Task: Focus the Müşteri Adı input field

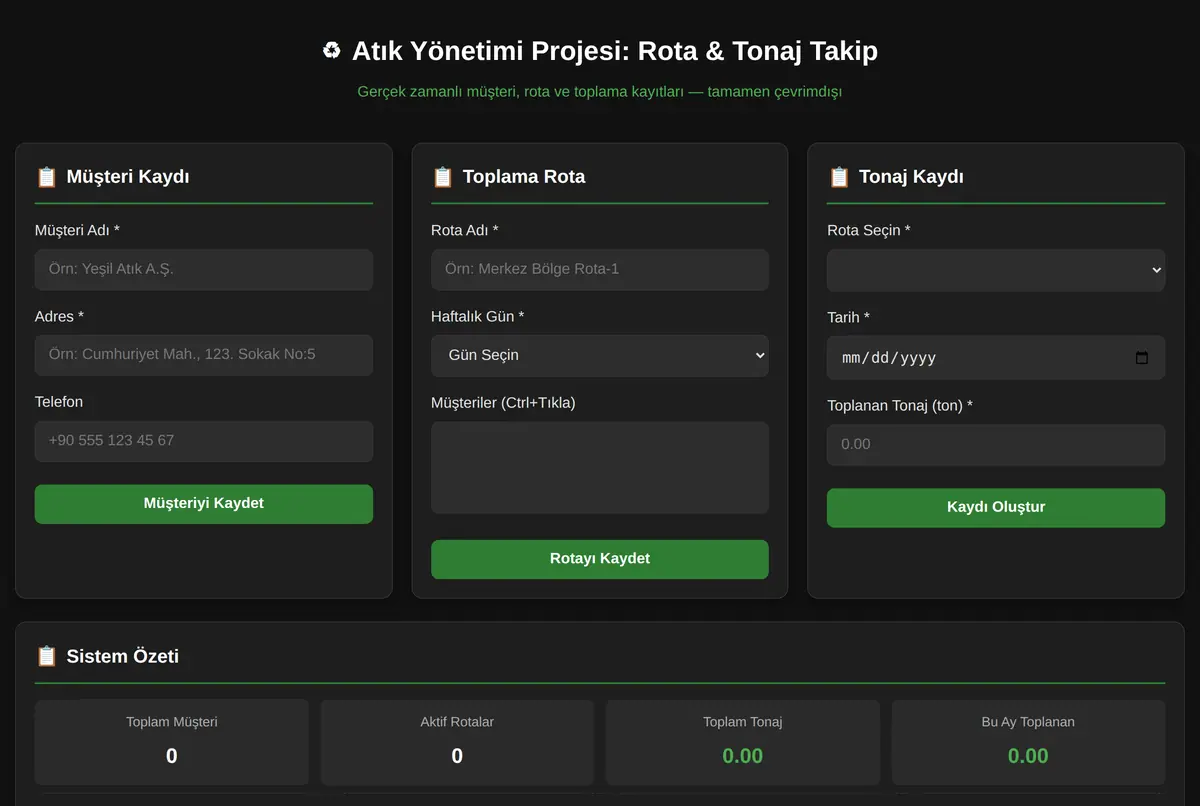Action: [x=204, y=269]
